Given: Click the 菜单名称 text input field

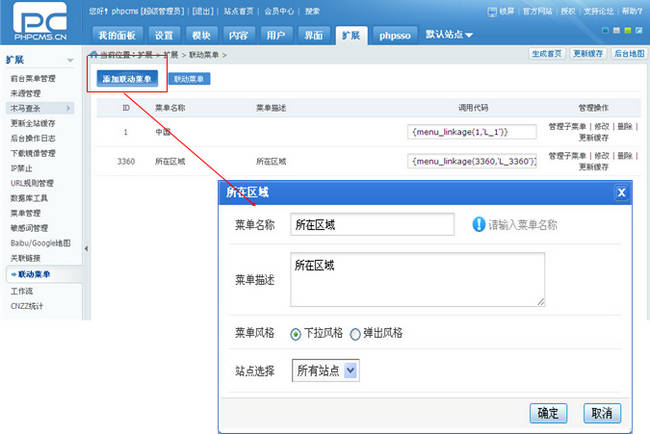Looking at the screenshot, I should (371, 225).
